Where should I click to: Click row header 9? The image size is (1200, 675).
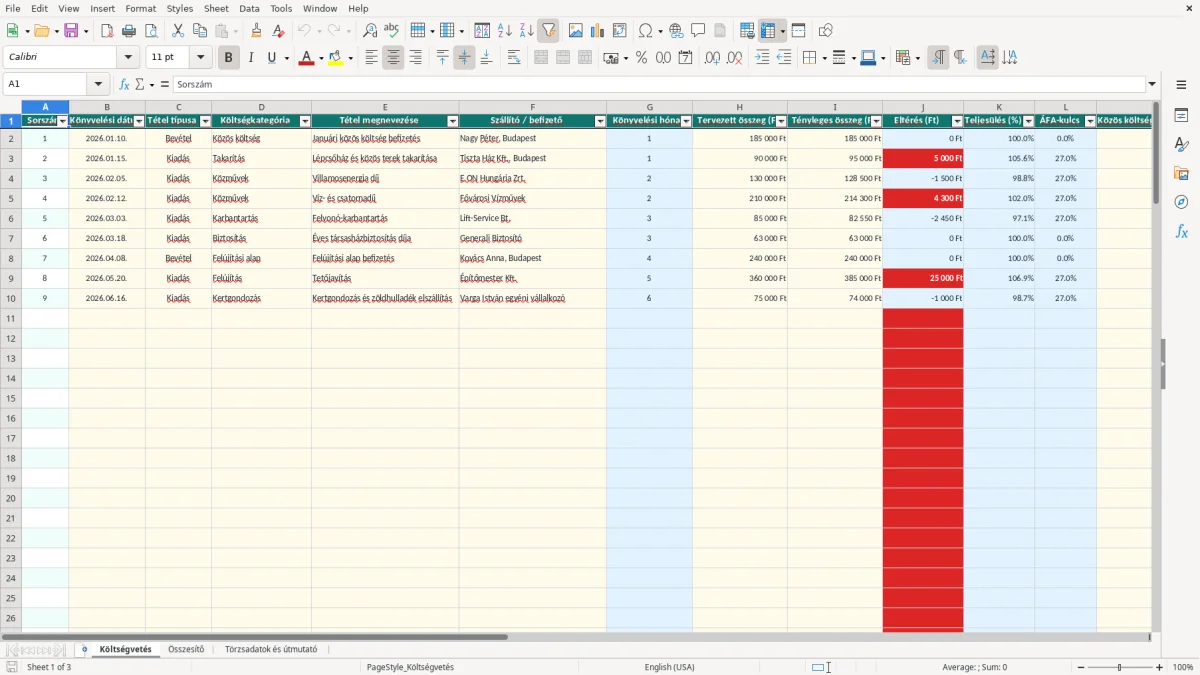point(11,278)
